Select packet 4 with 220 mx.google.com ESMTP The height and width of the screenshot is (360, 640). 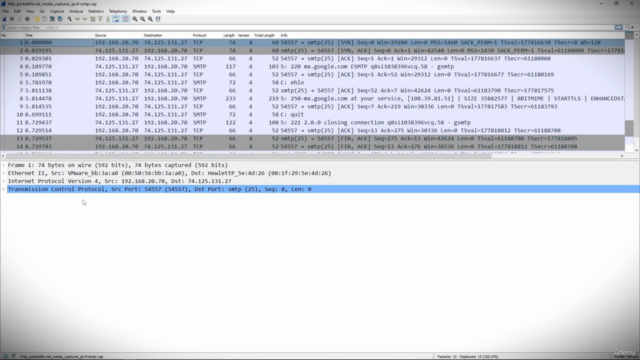point(312,67)
